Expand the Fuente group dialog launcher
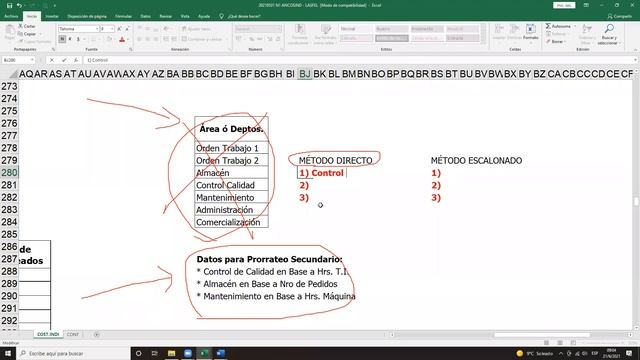The image size is (640, 360). point(131,49)
